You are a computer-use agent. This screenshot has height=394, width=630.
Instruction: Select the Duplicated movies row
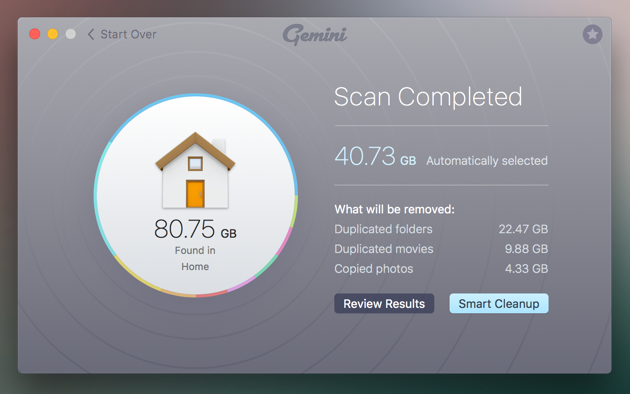(x=441, y=249)
